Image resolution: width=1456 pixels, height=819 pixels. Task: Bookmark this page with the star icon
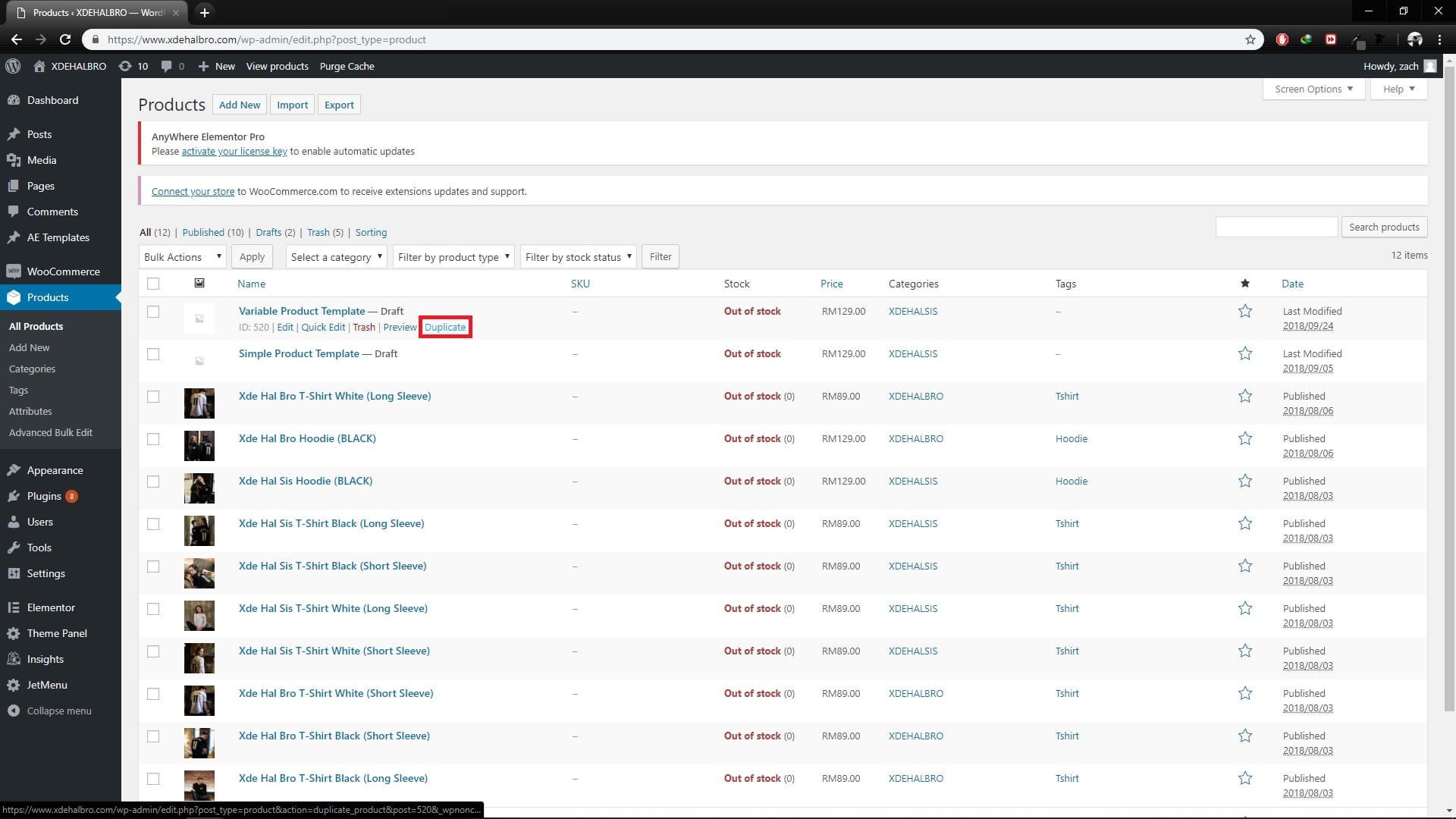click(x=1250, y=39)
